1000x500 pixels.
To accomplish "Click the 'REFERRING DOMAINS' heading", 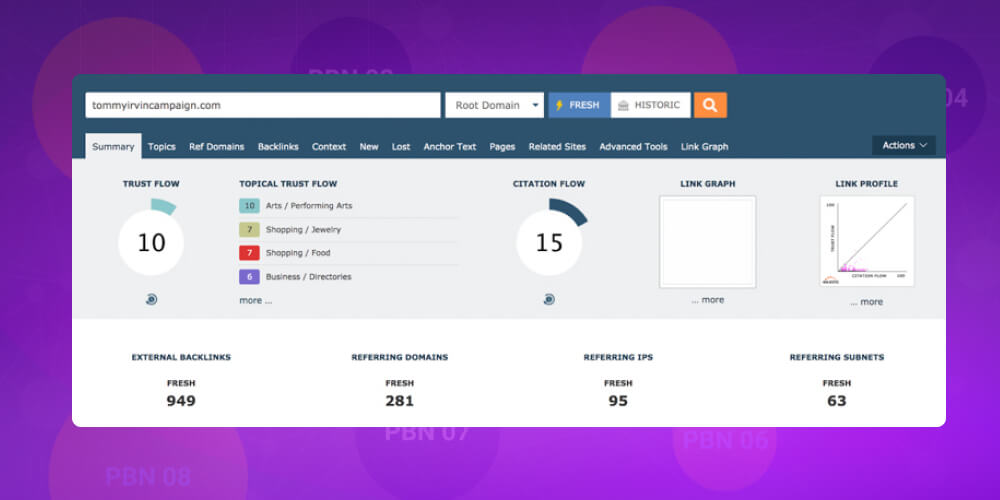I will click(400, 357).
